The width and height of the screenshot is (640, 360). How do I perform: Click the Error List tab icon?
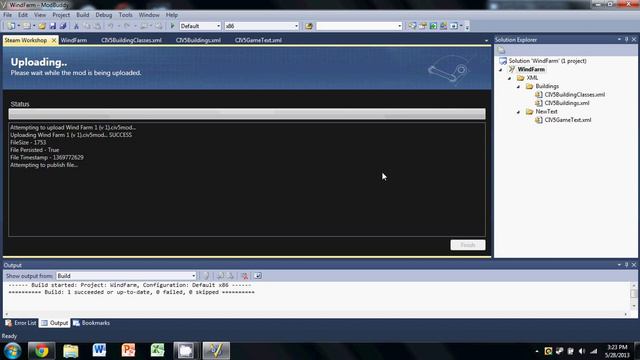click(9, 323)
